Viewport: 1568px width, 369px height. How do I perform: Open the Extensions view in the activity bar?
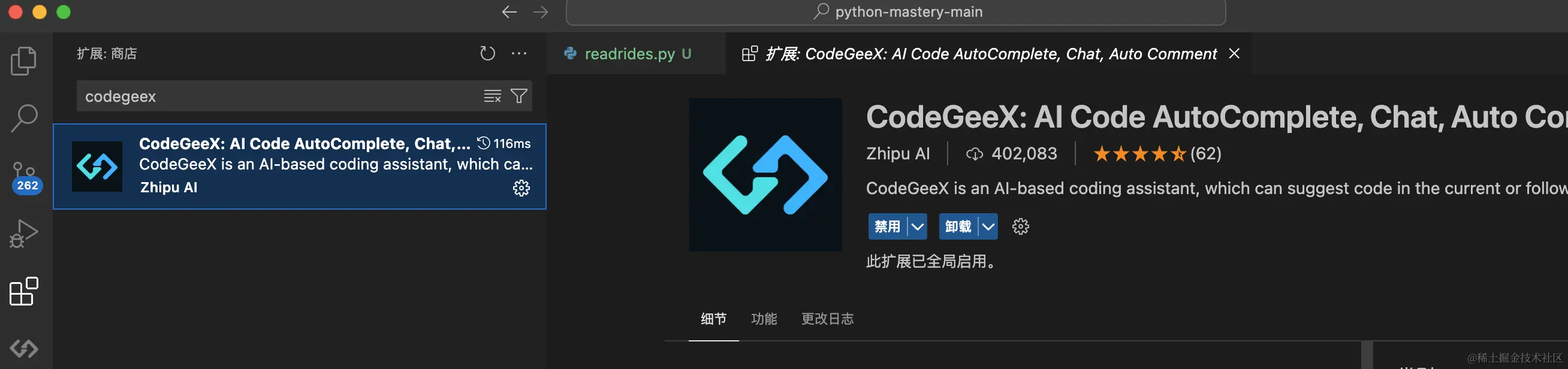point(25,291)
